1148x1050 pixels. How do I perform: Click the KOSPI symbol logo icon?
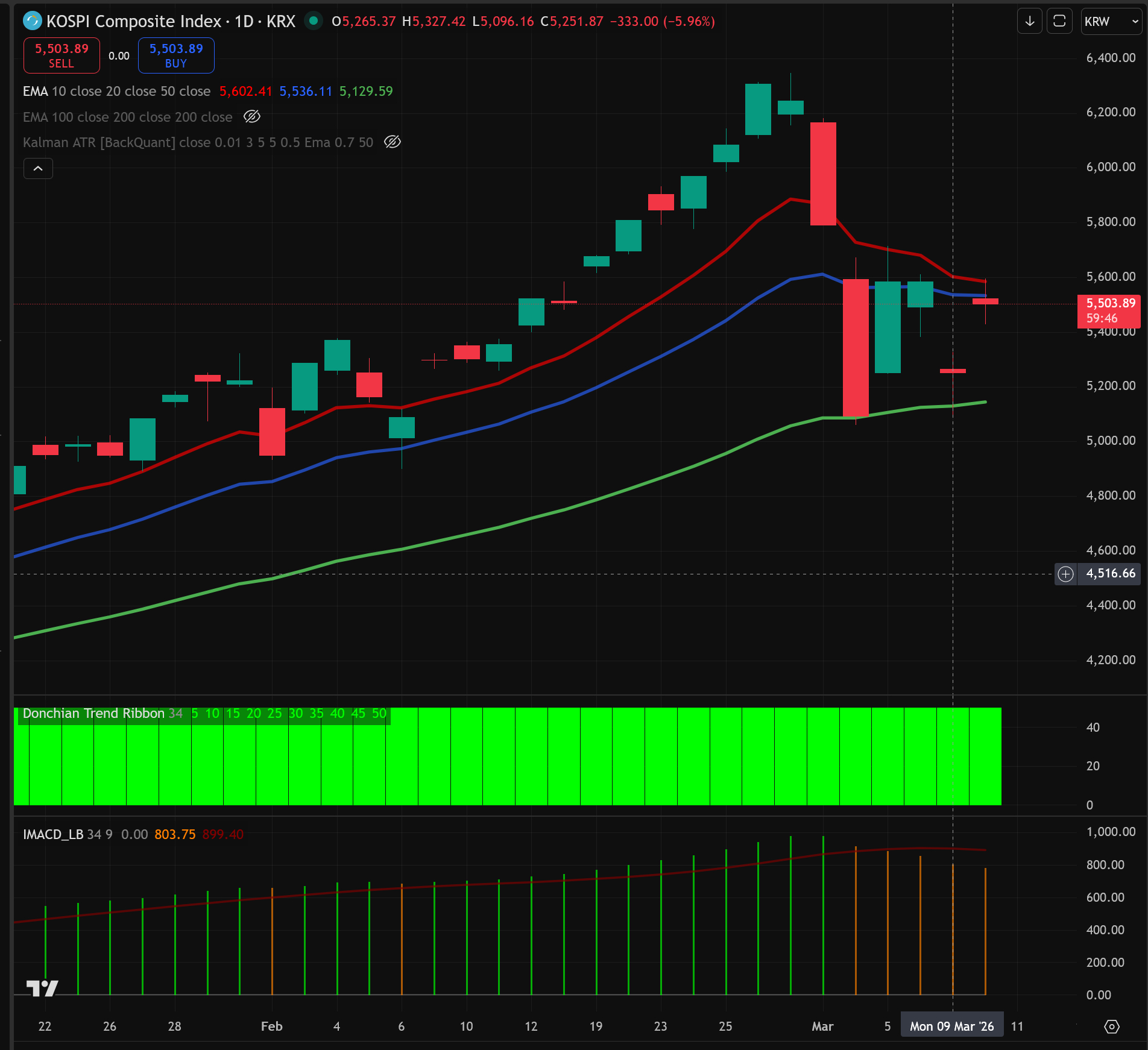coord(32,21)
